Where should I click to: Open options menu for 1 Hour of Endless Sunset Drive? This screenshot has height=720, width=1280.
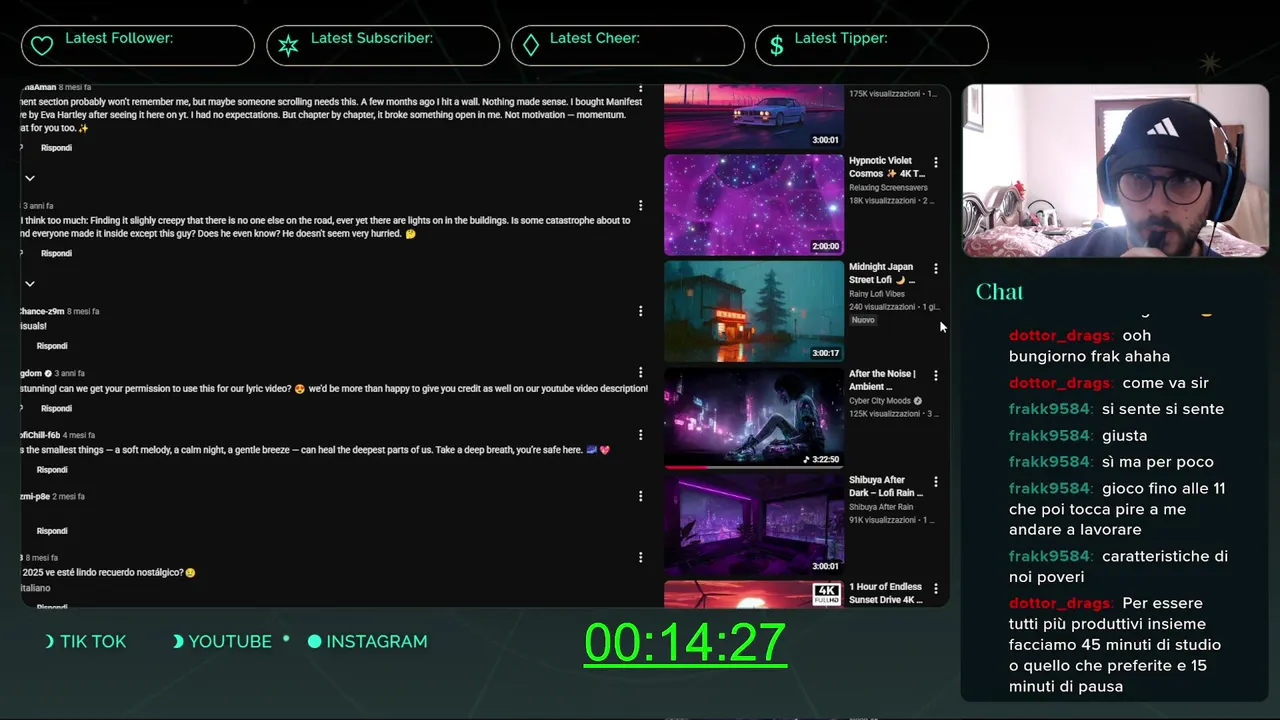(936, 589)
